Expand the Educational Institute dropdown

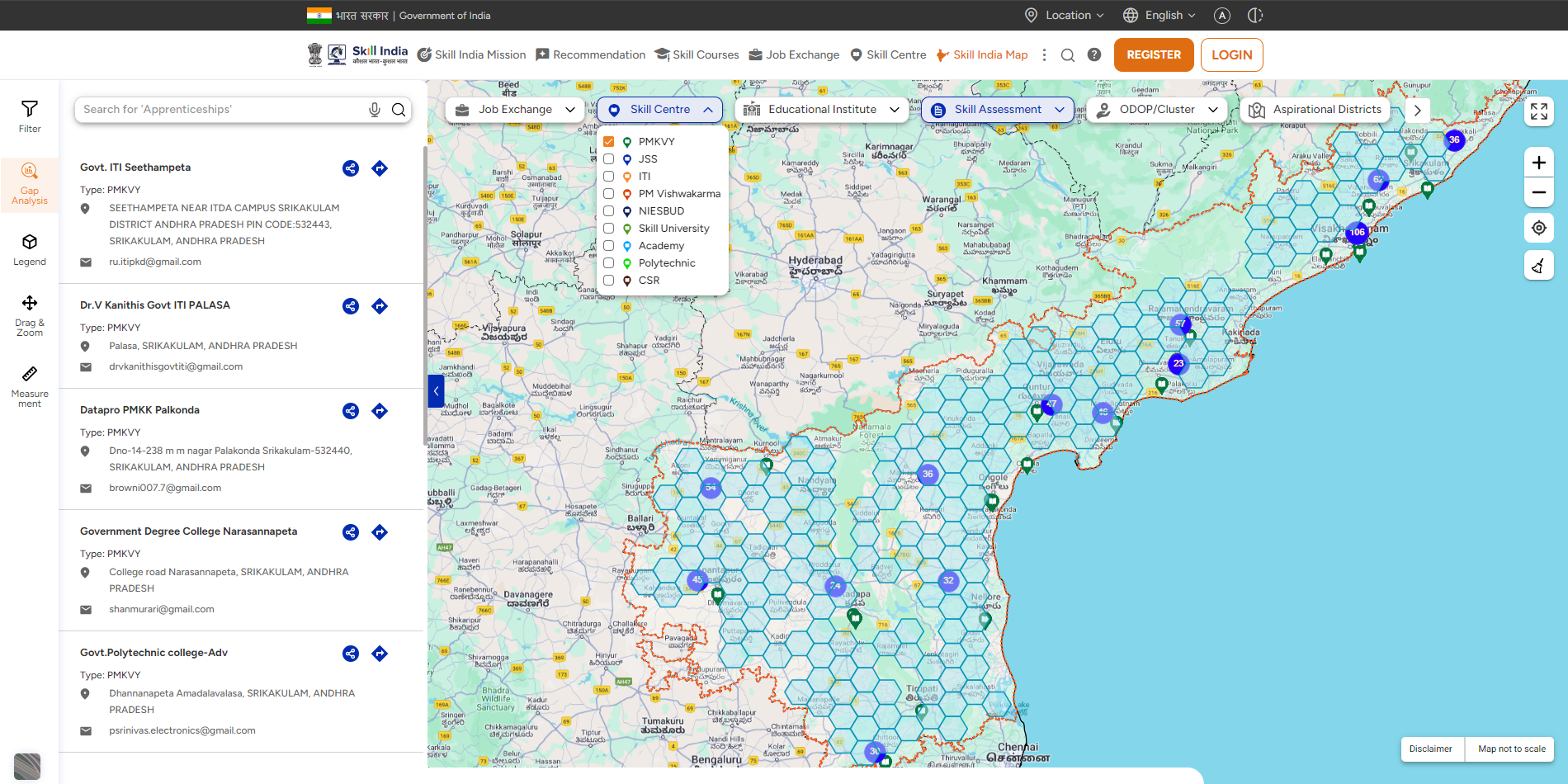click(x=821, y=110)
